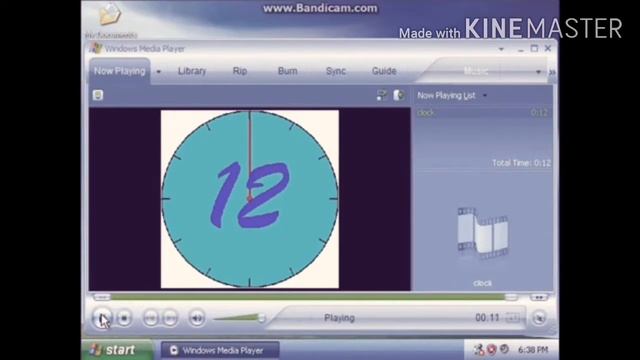The image size is (640, 360).
Task: Click the red shield tray icon
Action: pos(491,349)
